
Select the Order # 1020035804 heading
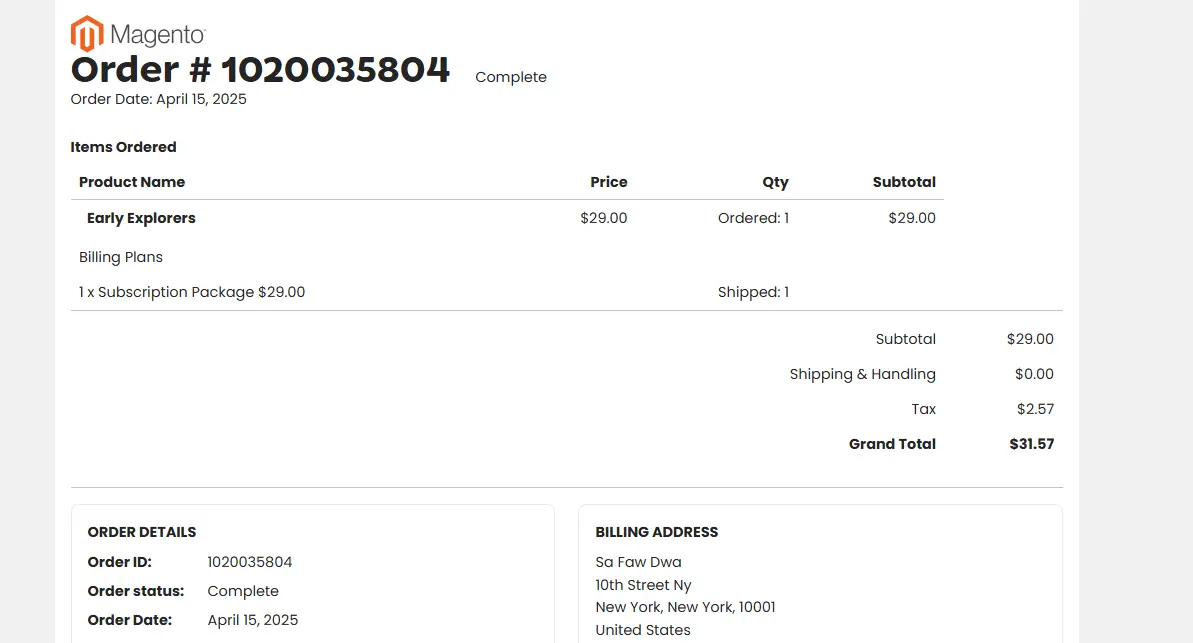pyautogui.click(x=260, y=69)
